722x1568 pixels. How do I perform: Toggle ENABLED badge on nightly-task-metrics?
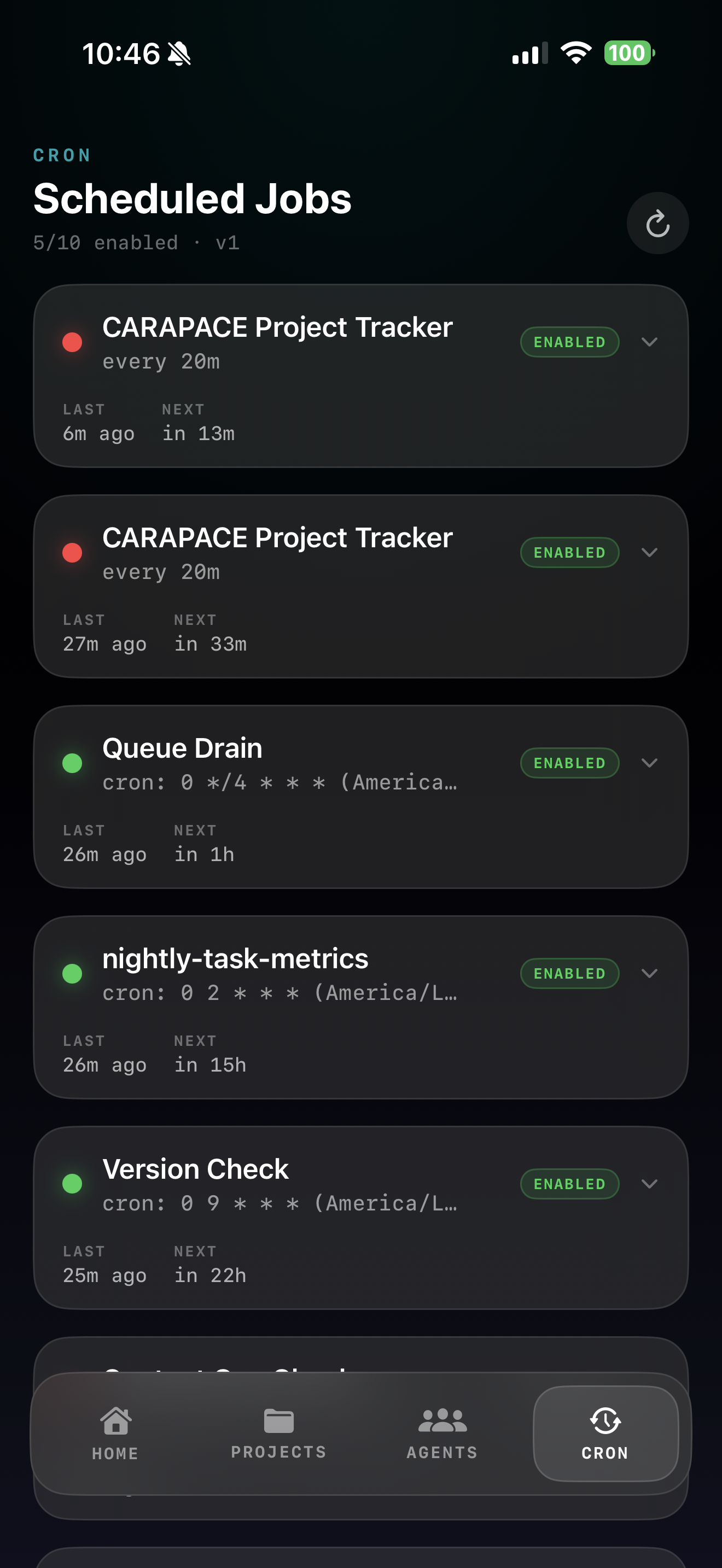[569, 973]
